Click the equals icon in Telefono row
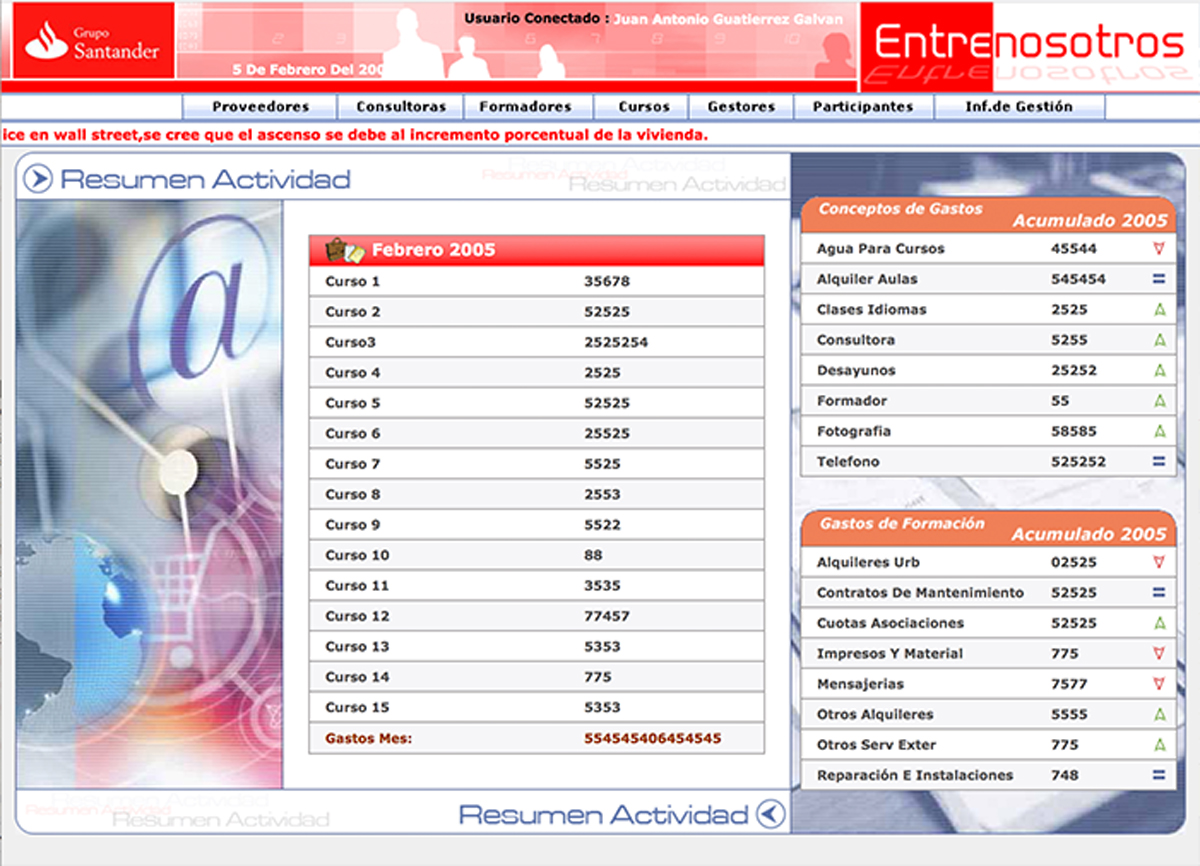This screenshot has height=866, width=1200. click(x=1159, y=462)
